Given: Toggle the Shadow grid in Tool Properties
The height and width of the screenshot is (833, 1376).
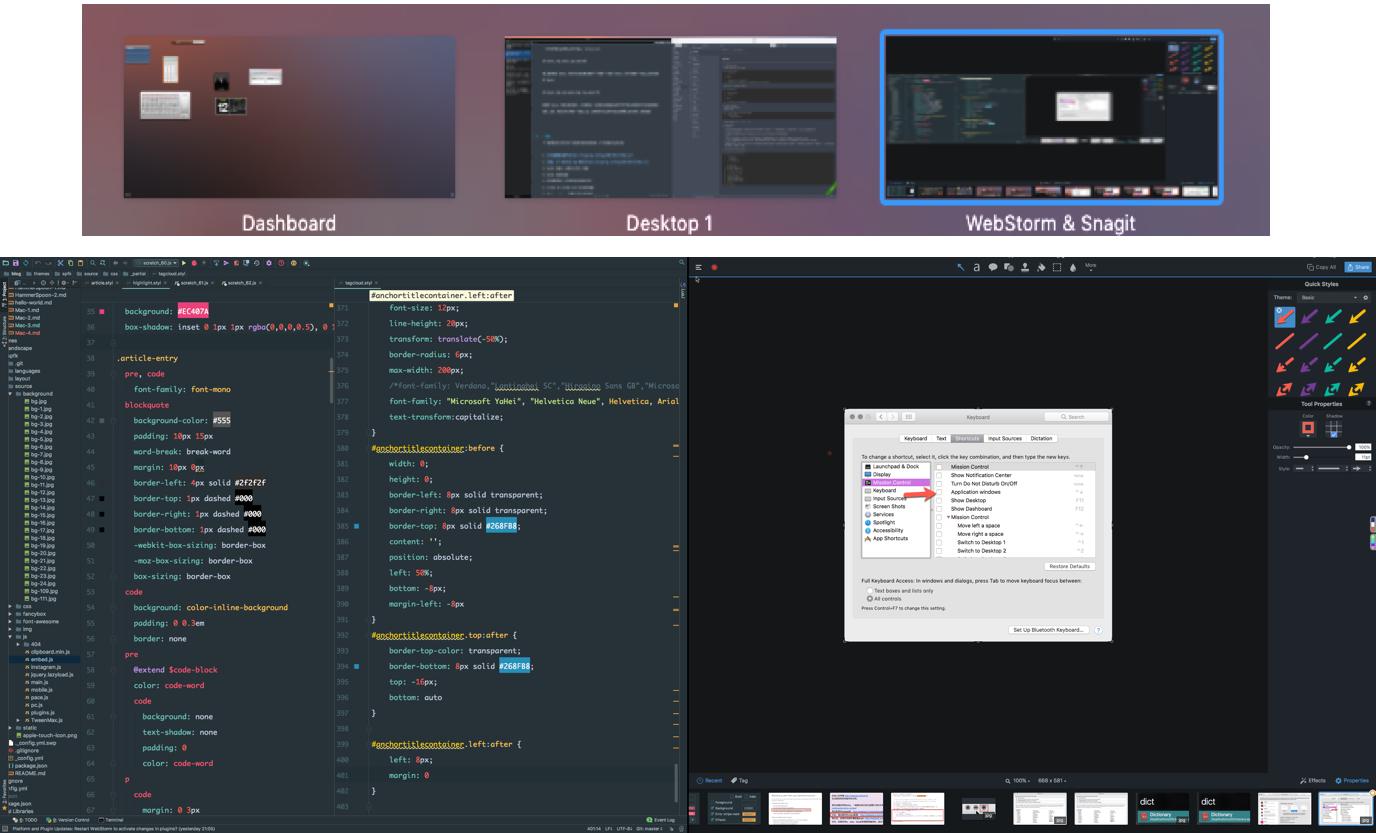Looking at the screenshot, I should [1334, 429].
